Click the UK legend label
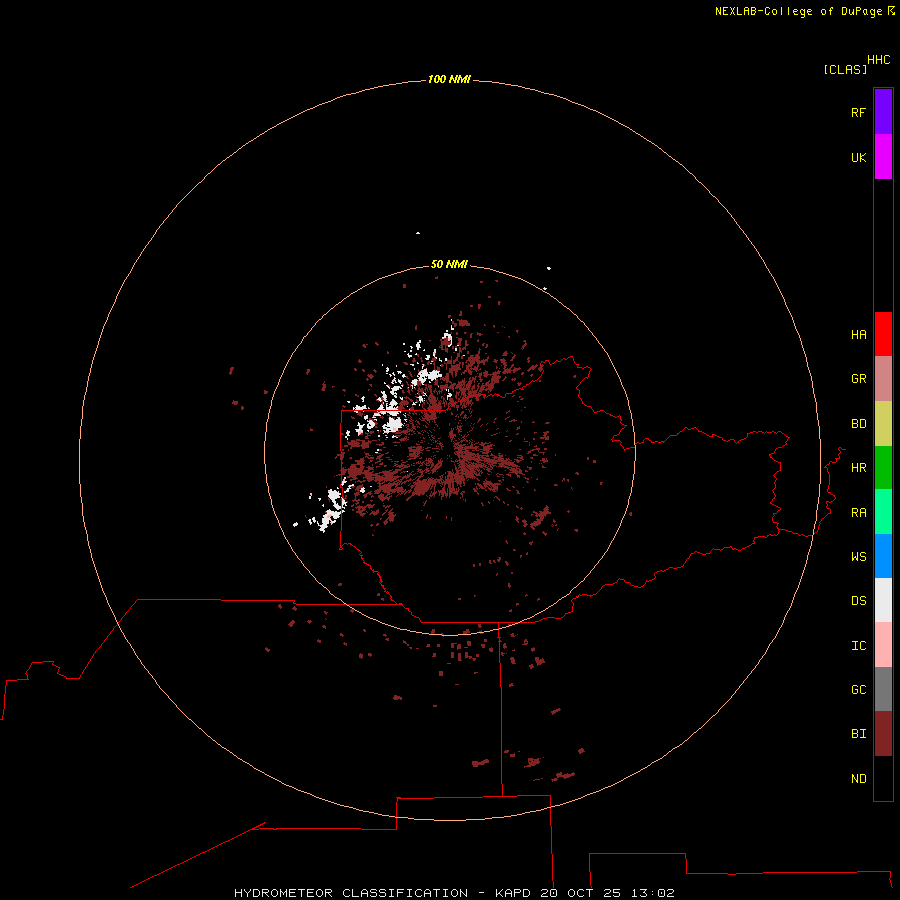This screenshot has width=900, height=900. (x=858, y=157)
